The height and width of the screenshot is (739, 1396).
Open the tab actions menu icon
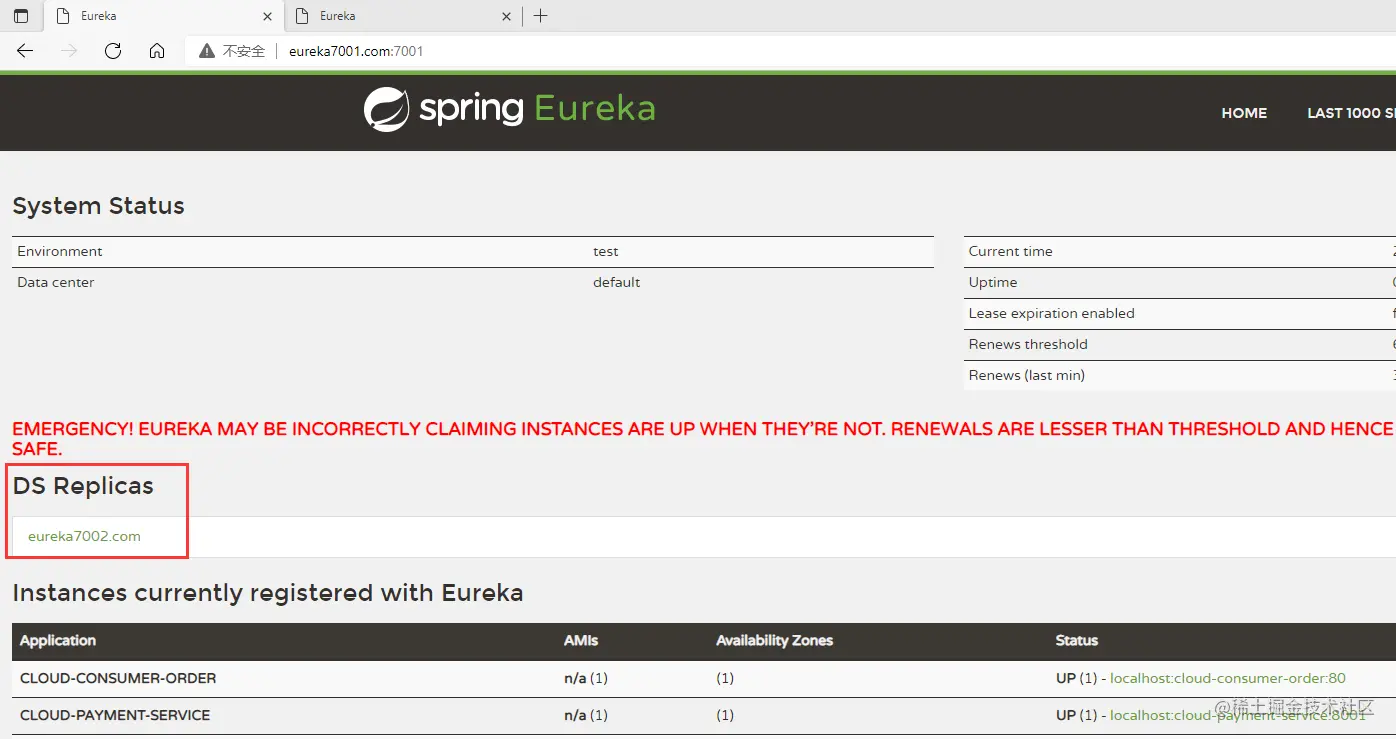click(x=21, y=16)
